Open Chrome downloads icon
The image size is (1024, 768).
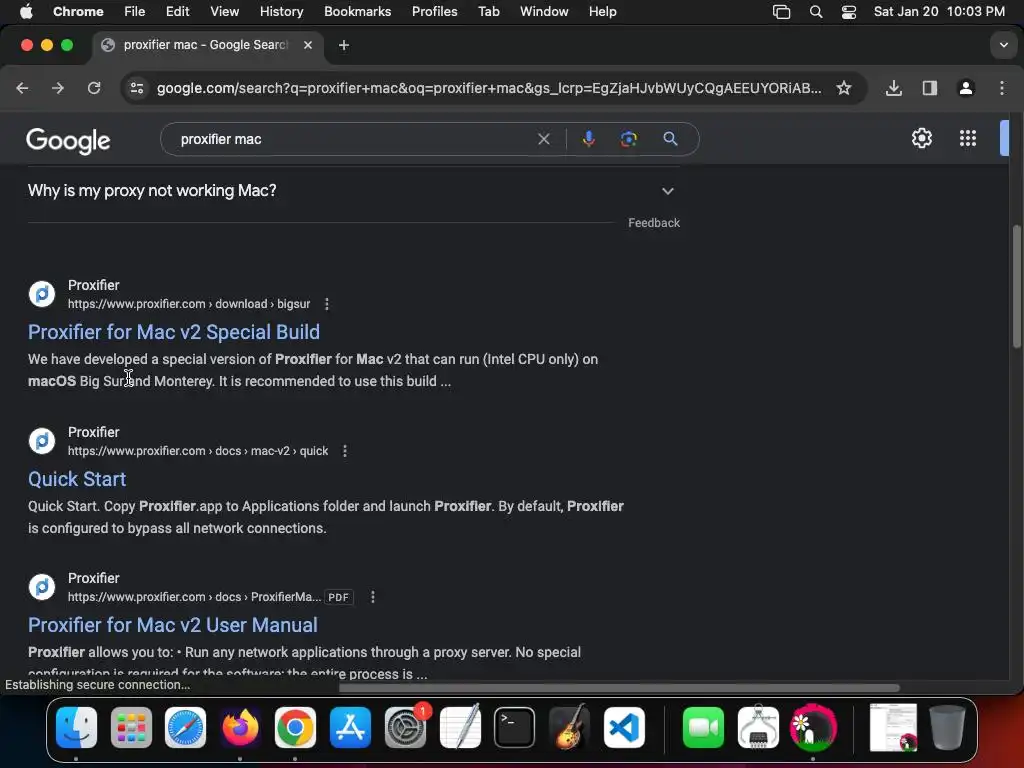click(893, 88)
